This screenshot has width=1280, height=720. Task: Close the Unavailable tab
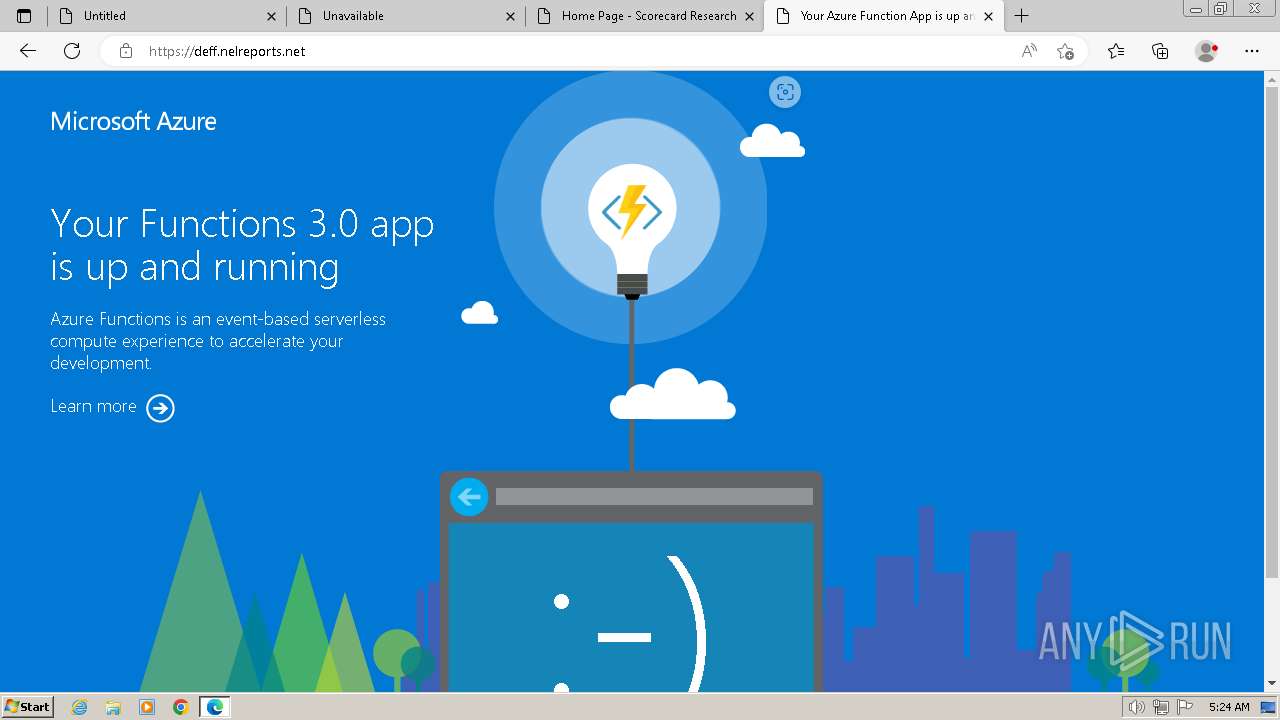pos(510,16)
